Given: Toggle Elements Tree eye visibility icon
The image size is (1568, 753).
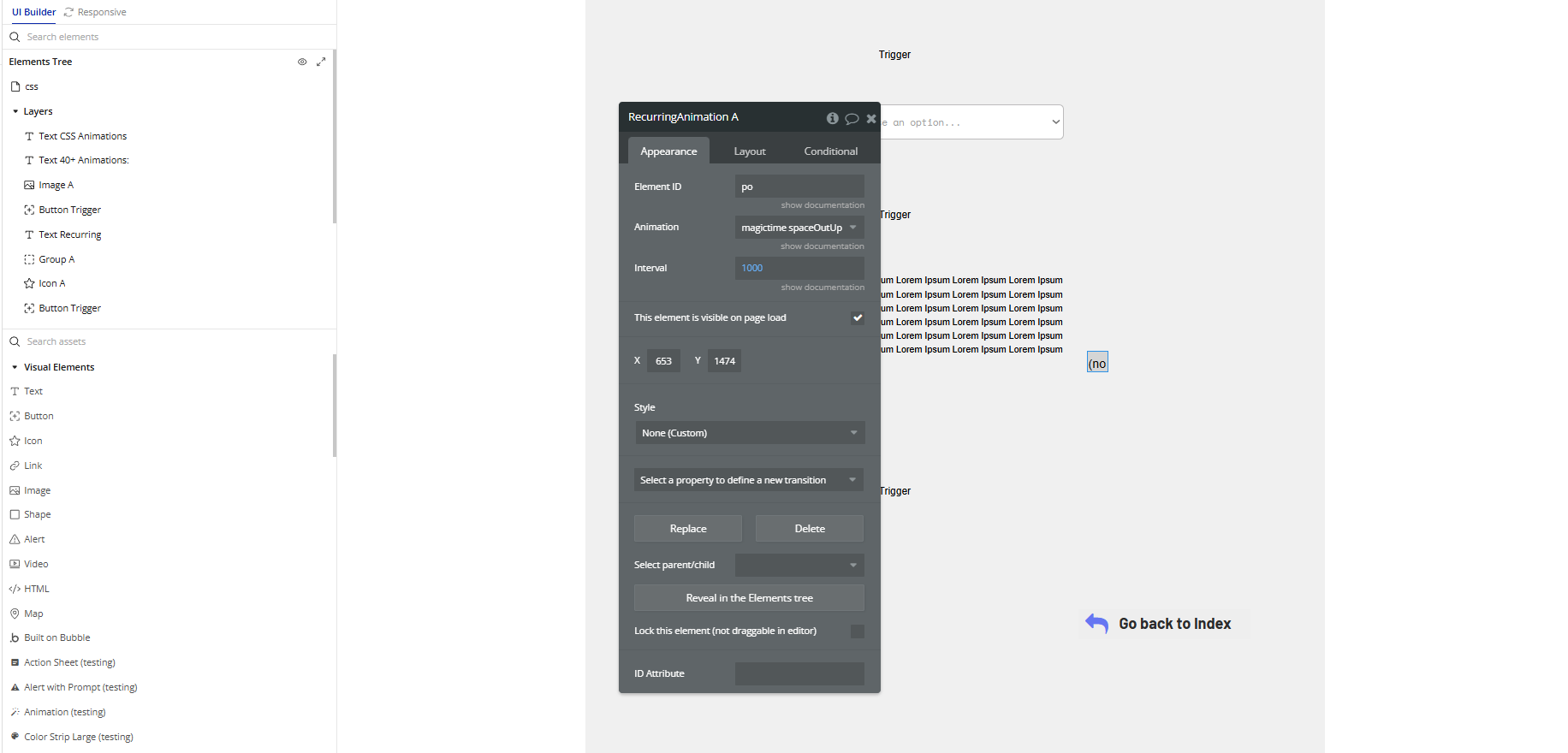Looking at the screenshot, I should [302, 62].
